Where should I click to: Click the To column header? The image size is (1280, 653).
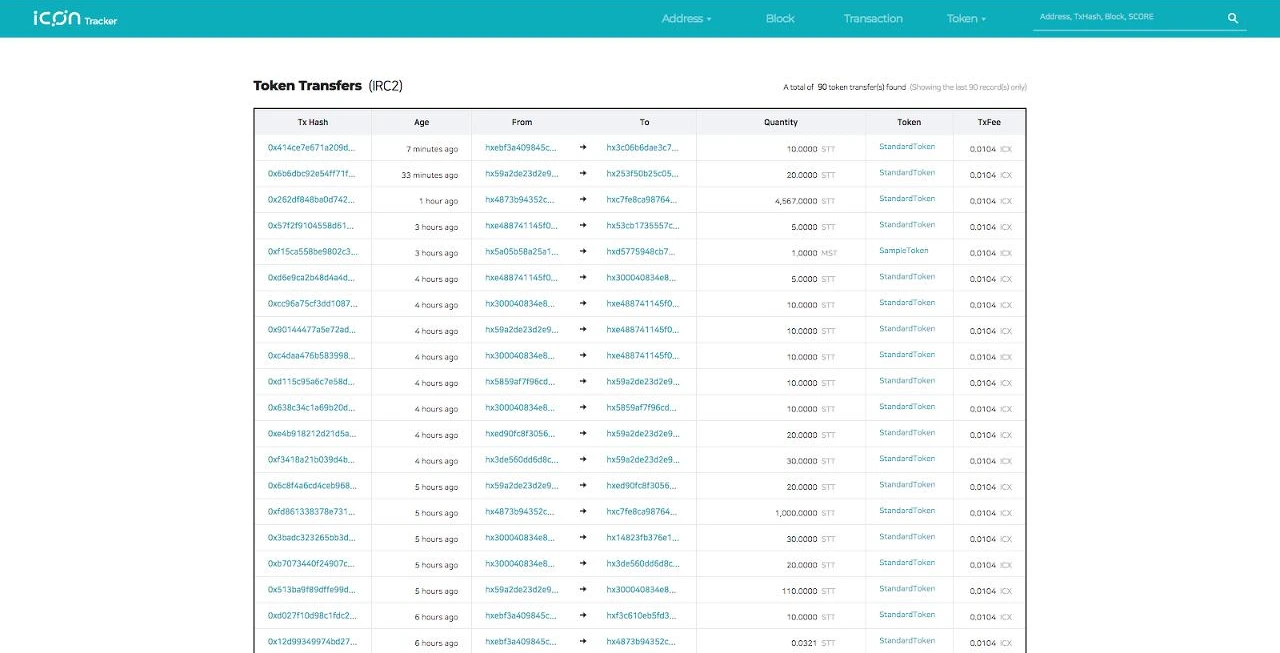tap(644, 122)
